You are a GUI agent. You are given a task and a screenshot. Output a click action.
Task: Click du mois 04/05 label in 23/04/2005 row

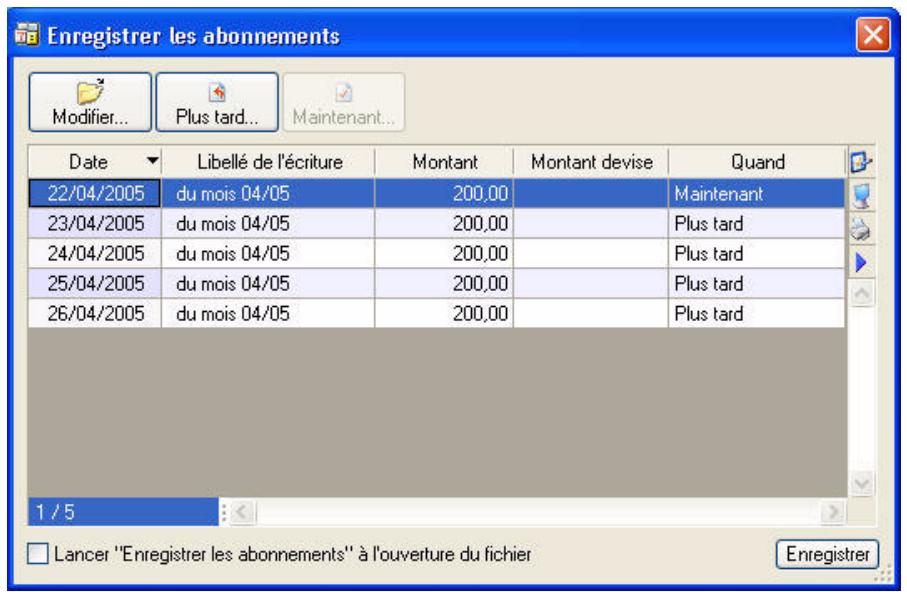click(x=268, y=223)
